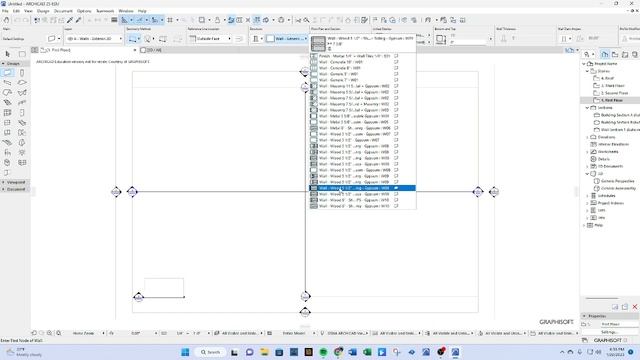Choose the highlighted Wall - Wood Gypsum W09 row

pos(362,188)
